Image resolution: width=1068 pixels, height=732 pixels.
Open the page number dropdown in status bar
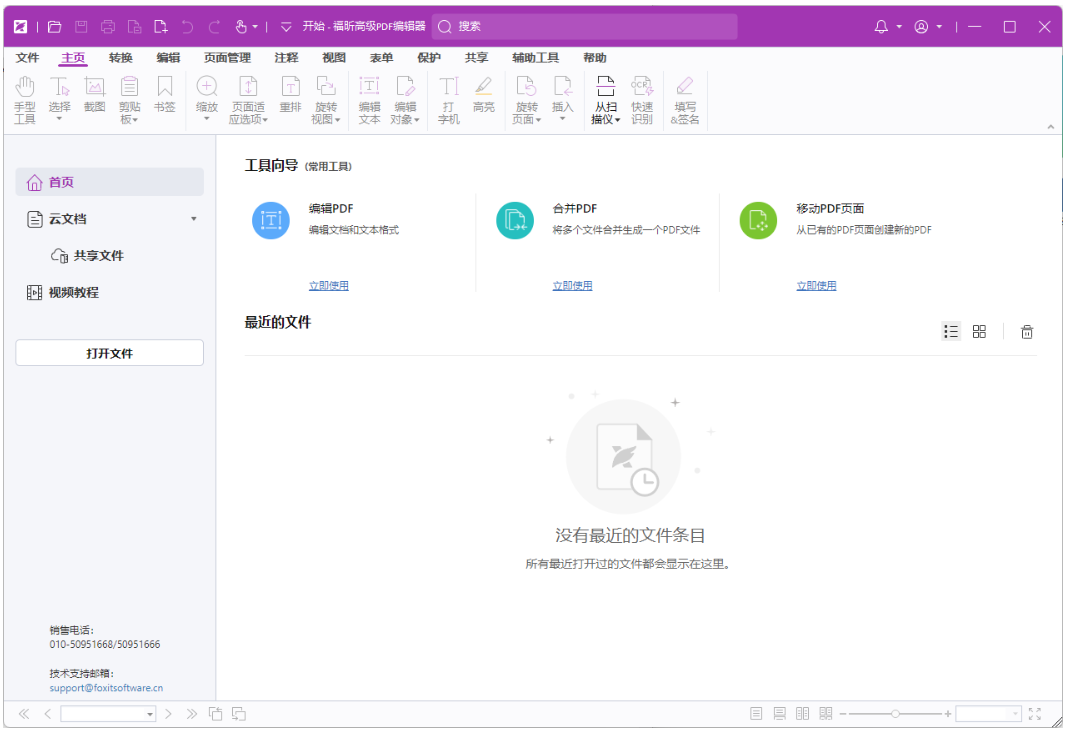coord(150,714)
